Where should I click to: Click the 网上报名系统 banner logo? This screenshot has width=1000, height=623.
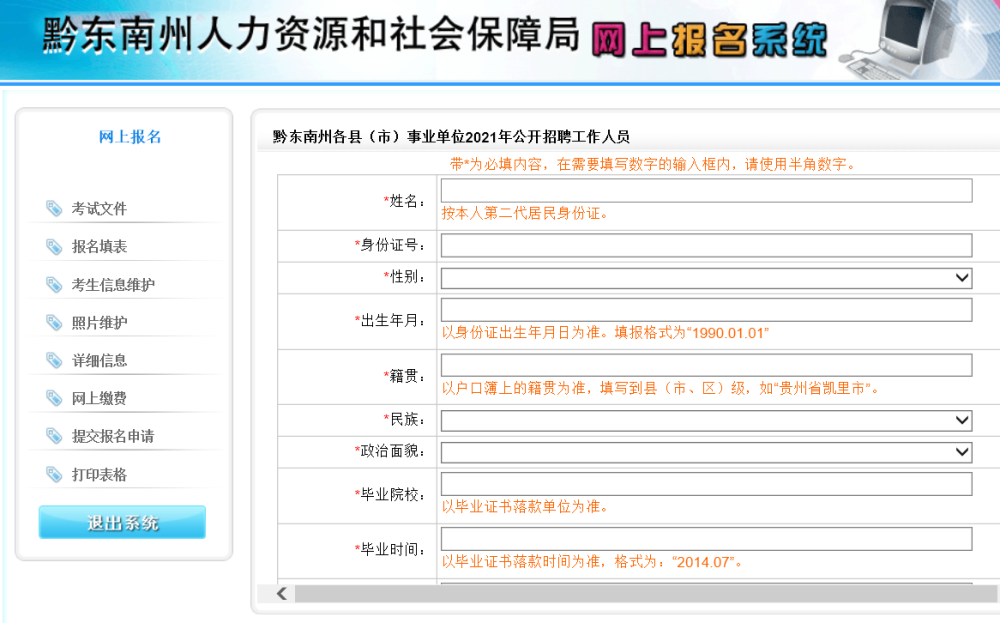point(709,40)
